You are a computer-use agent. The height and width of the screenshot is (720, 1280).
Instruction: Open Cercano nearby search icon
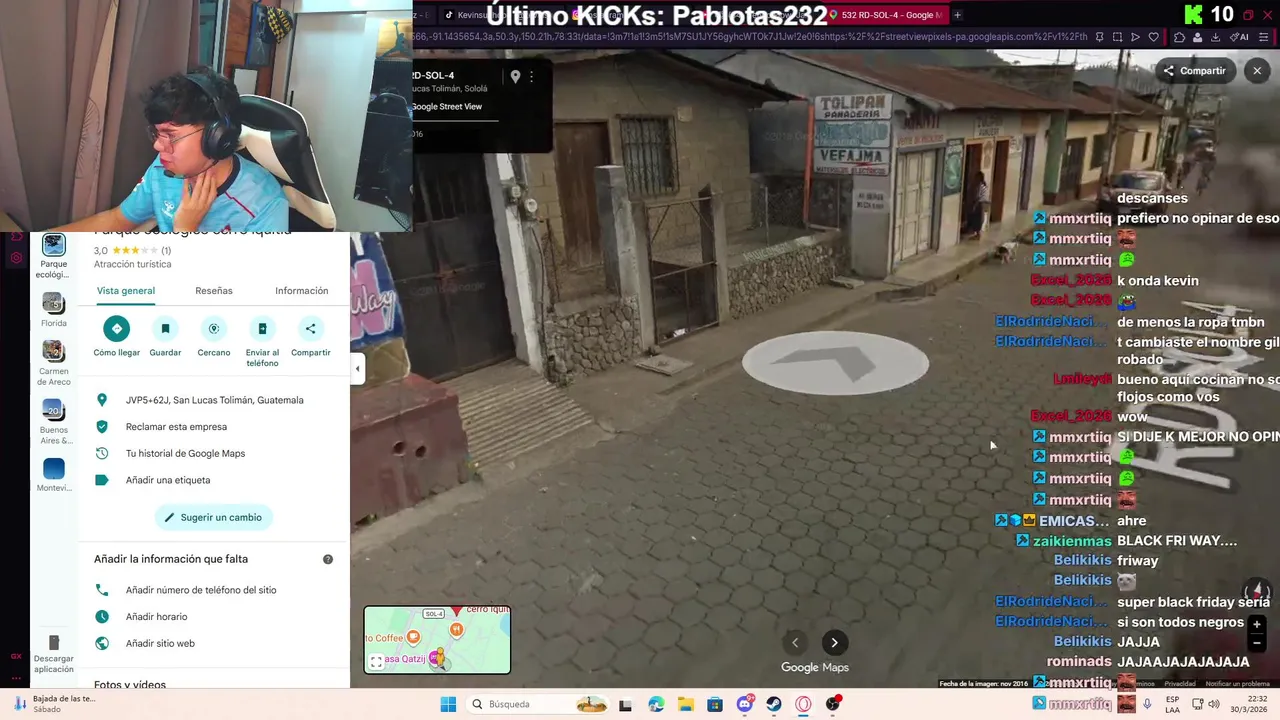pos(213,328)
